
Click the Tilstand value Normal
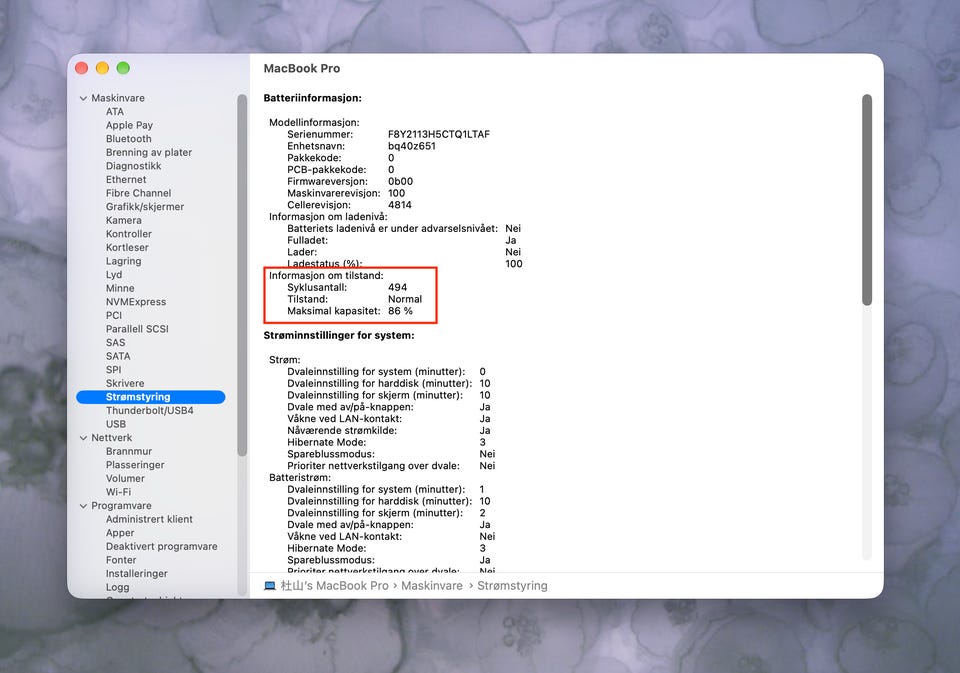point(405,299)
